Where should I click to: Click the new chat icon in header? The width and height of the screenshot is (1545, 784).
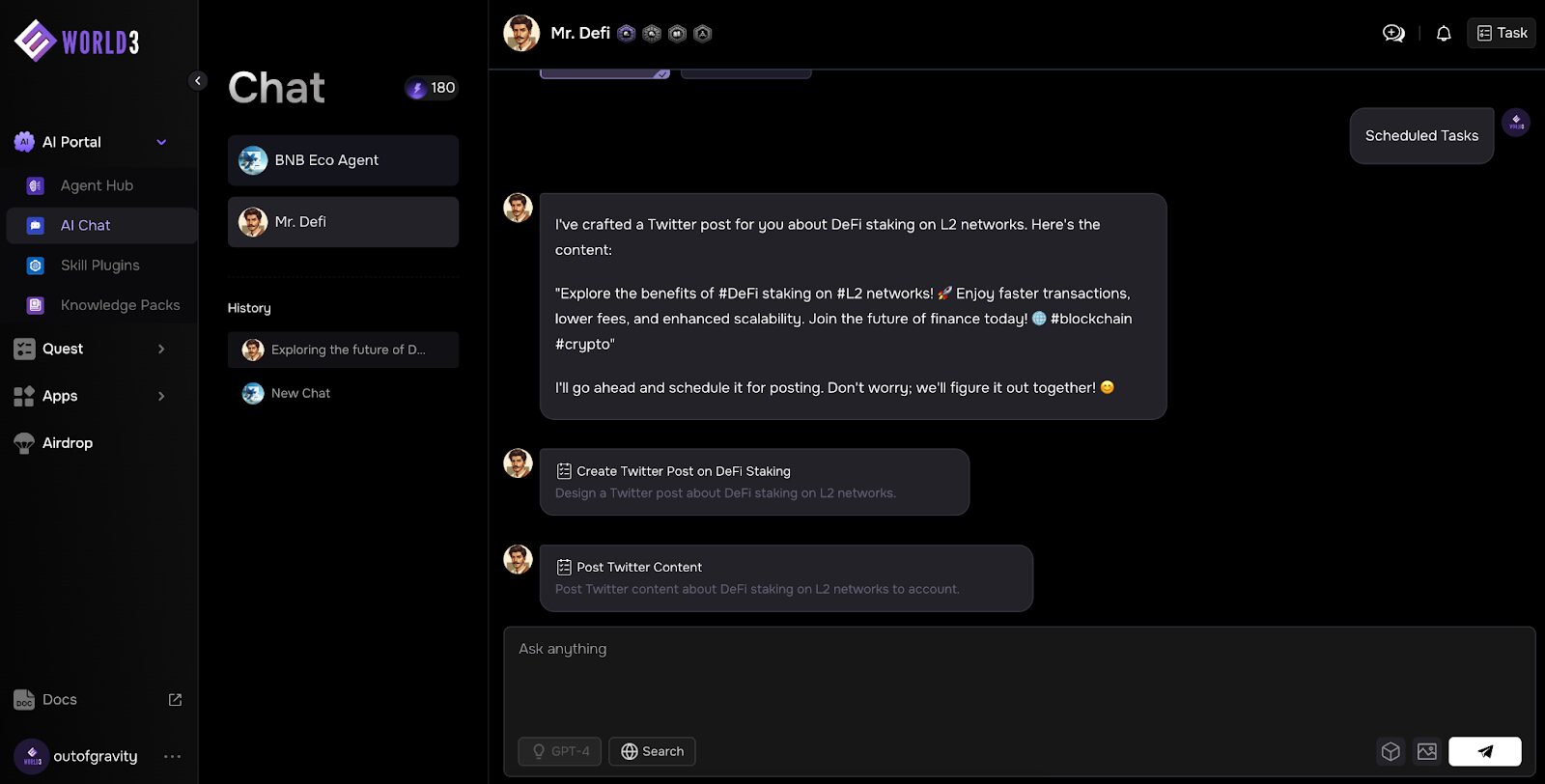pyautogui.click(x=1393, y=33)
